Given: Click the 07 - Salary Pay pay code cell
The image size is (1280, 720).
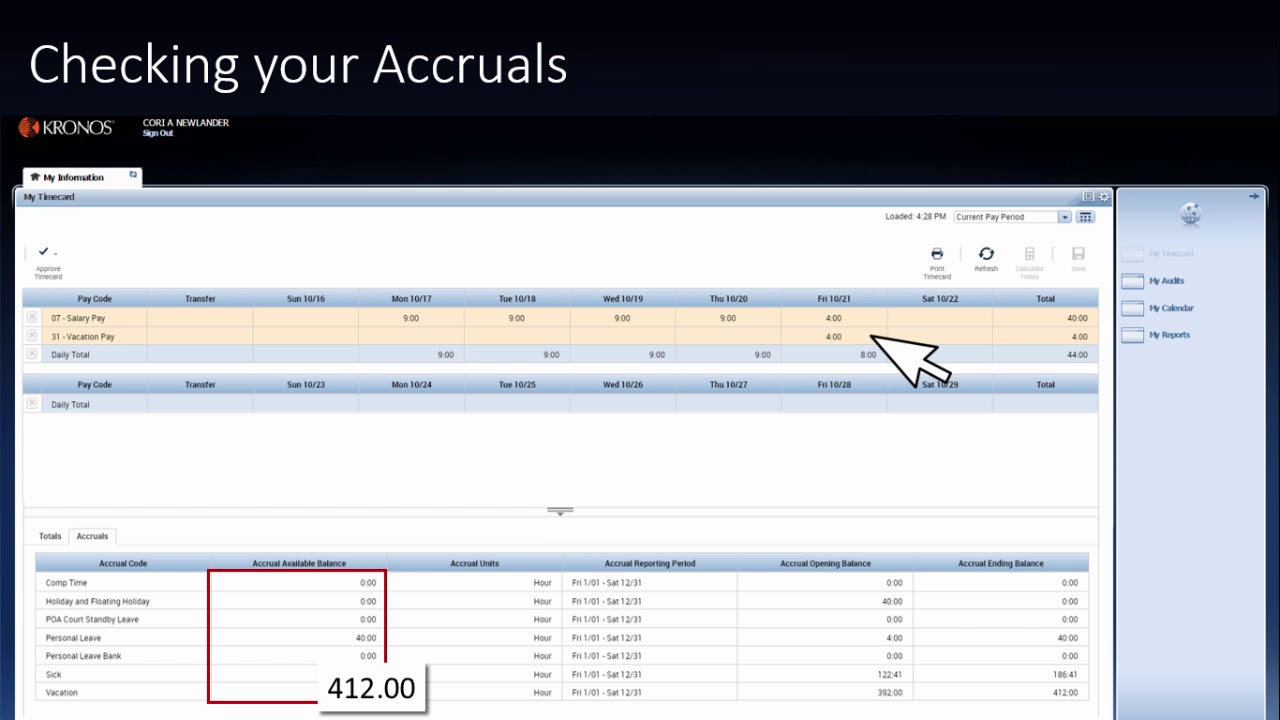Looking at the screenshot, I should (95, 318).
